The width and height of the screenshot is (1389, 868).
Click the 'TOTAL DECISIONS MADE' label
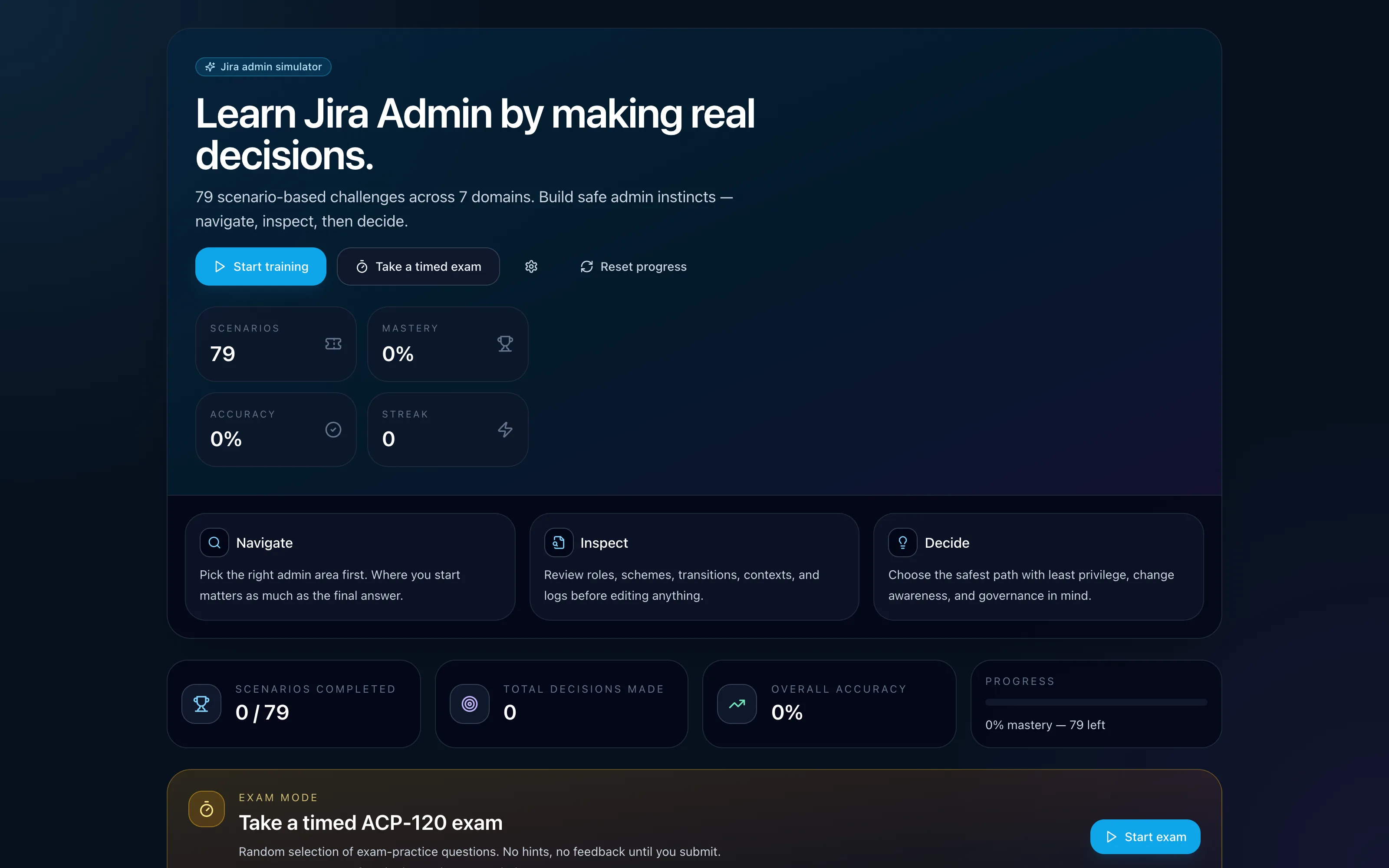pos(584,689)
